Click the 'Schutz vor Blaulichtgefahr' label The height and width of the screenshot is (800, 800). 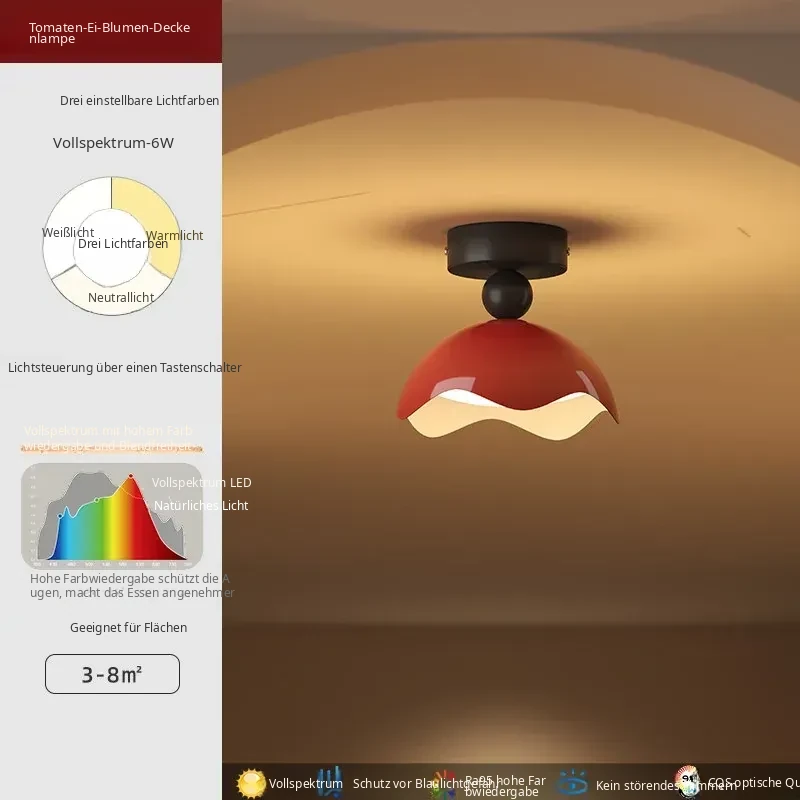[x=424, y=784]
